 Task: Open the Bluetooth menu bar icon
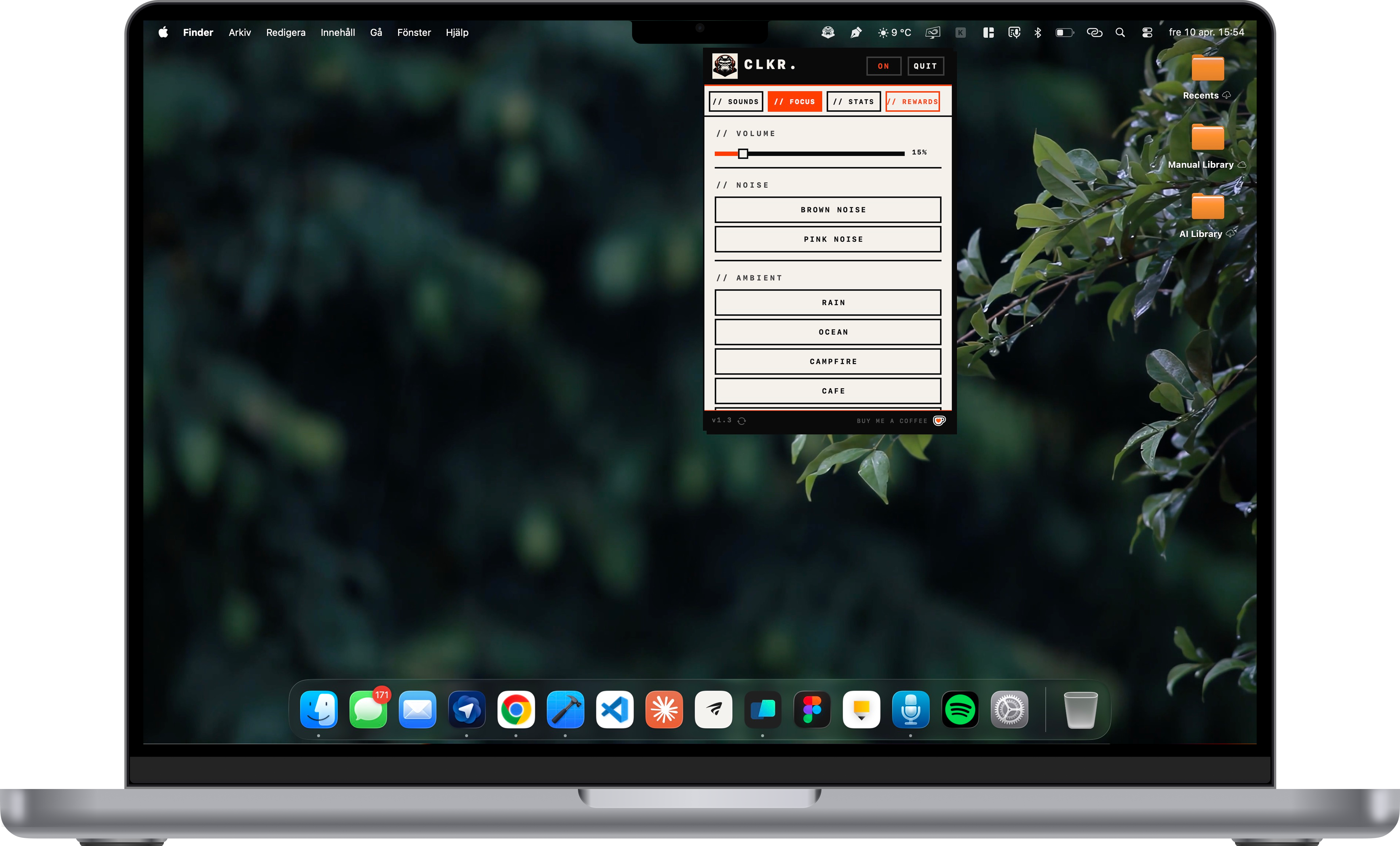point(1038,33)
